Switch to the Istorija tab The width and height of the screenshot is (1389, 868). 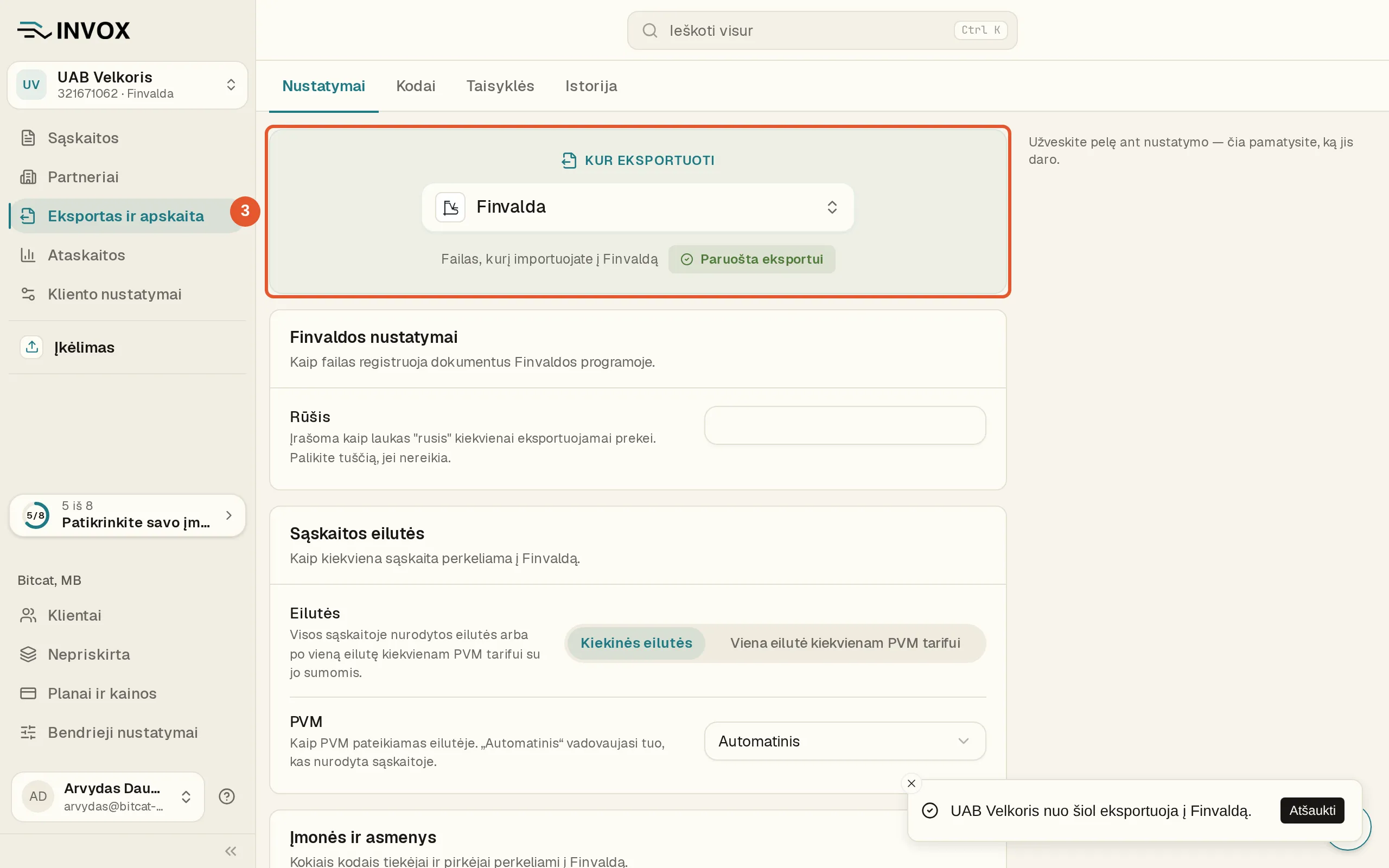pos(591,86)
